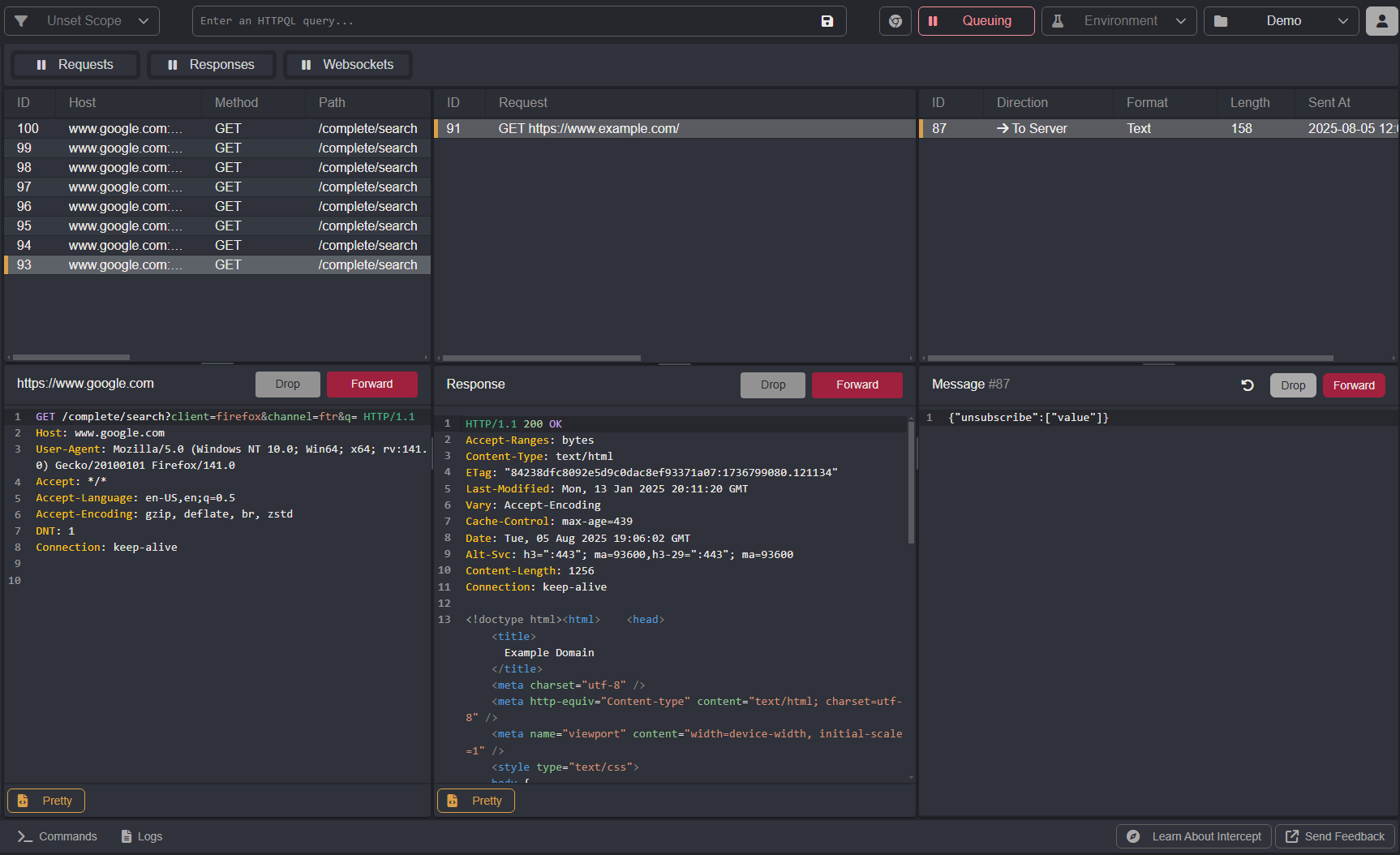Image resolution: width=1400 pixels, height=855 pixels.
Task: Toggle Responses interception pause
Action: [x=211, y=65]
